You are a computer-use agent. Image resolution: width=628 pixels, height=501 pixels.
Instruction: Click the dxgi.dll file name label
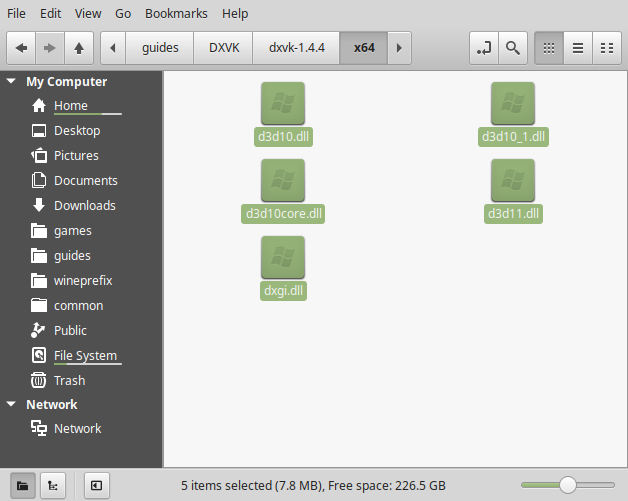(283, 291)
